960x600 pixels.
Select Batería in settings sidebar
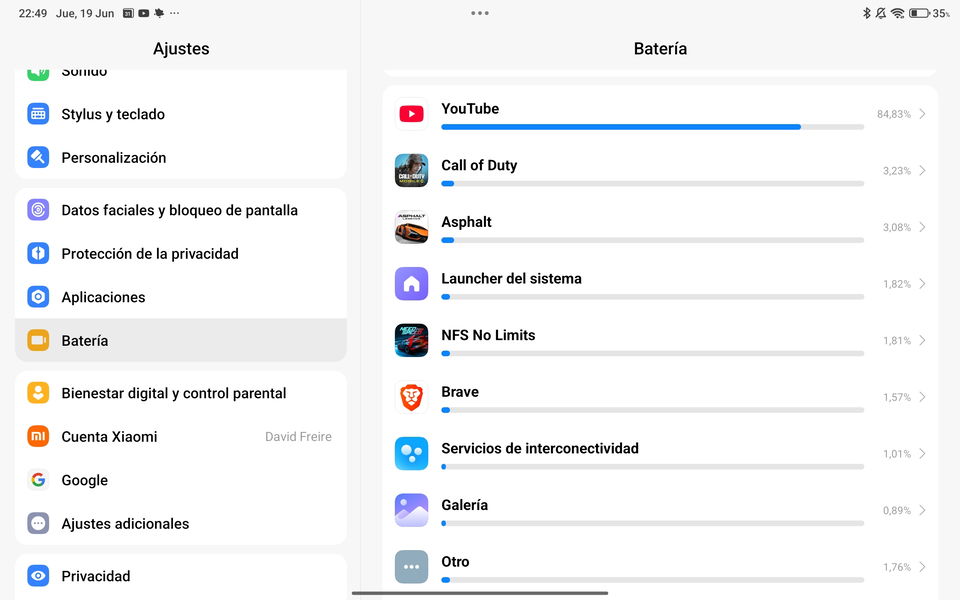[x=181, y=340]
